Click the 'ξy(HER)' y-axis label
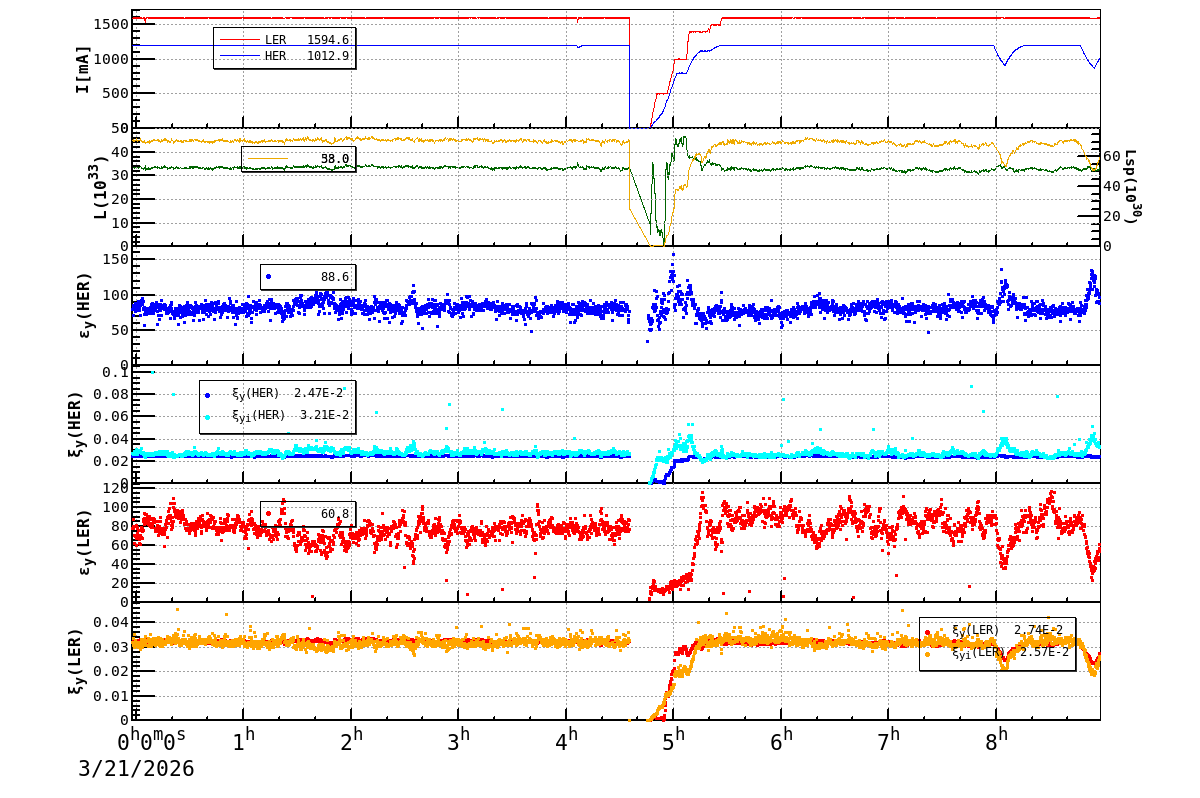The height and width of the screenshot is (798, 1200). pyautogui.click(x=76, y=424)
